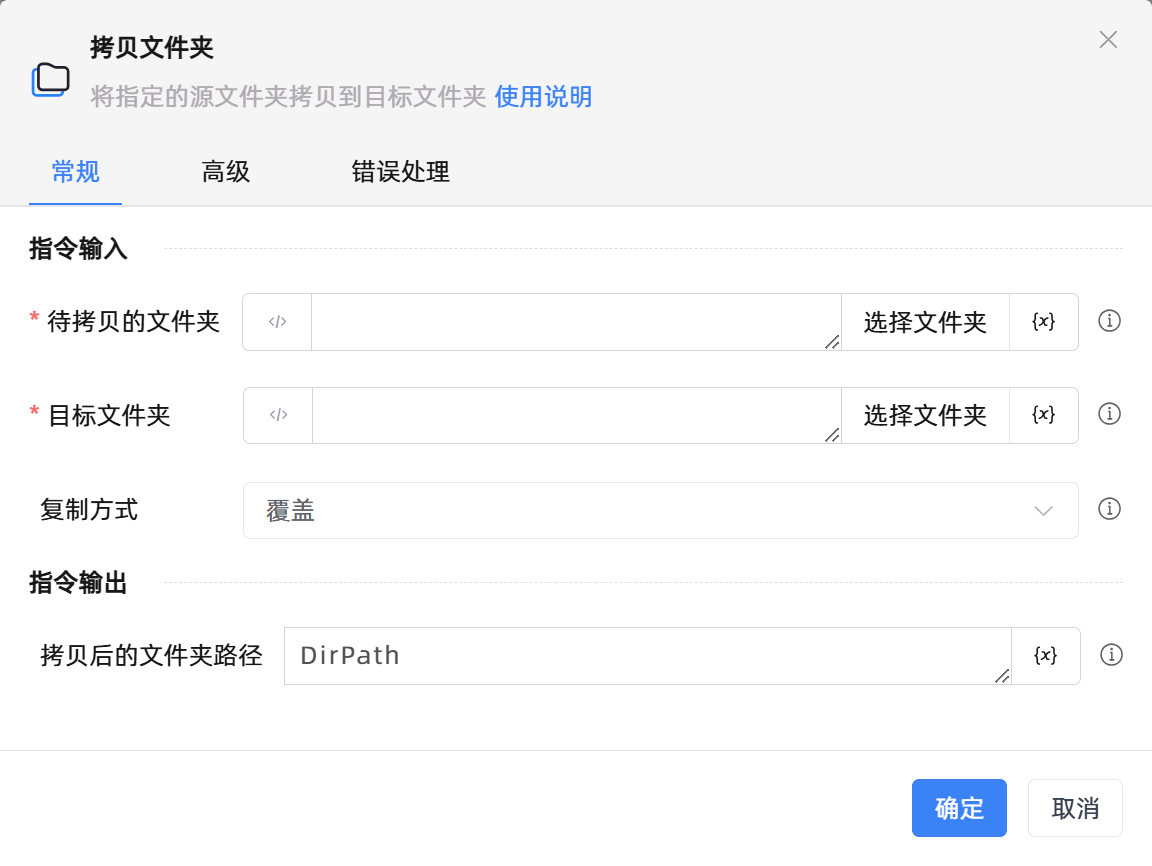Open the 复制方式 dropdown showing 覆盖
The width and height of the screenshot is (1152, 866).
(660, 510)
